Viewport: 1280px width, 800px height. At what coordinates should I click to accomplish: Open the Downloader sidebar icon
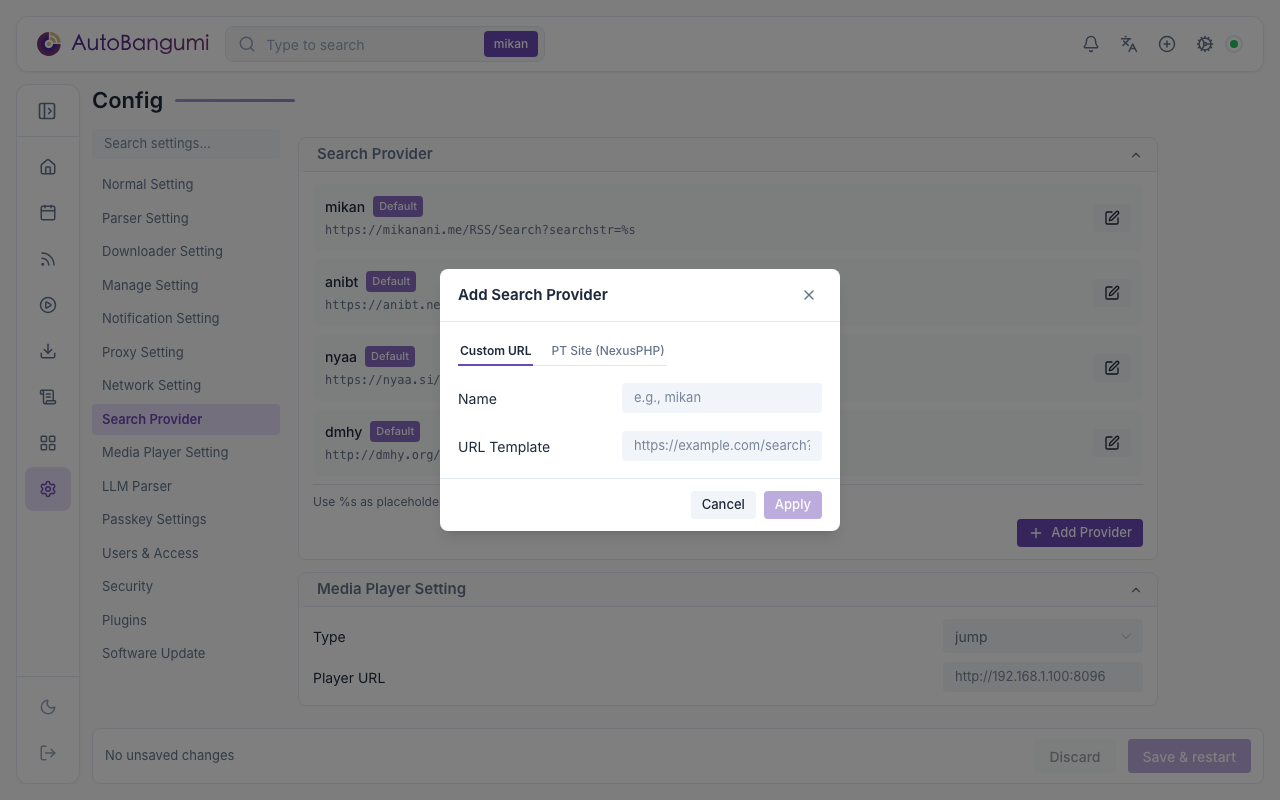coord(48,351)
